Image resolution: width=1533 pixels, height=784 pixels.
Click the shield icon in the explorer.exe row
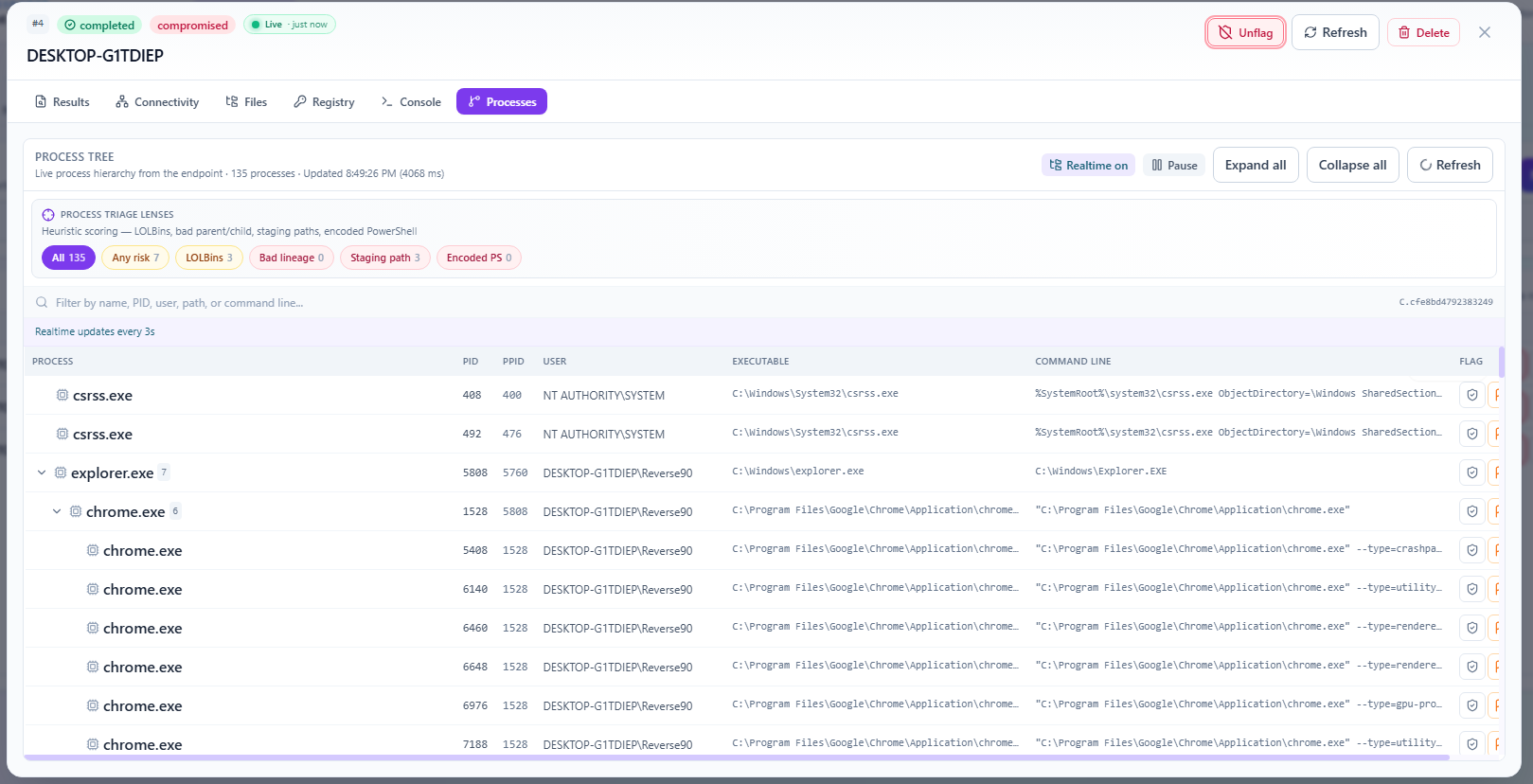(1471, 472)
